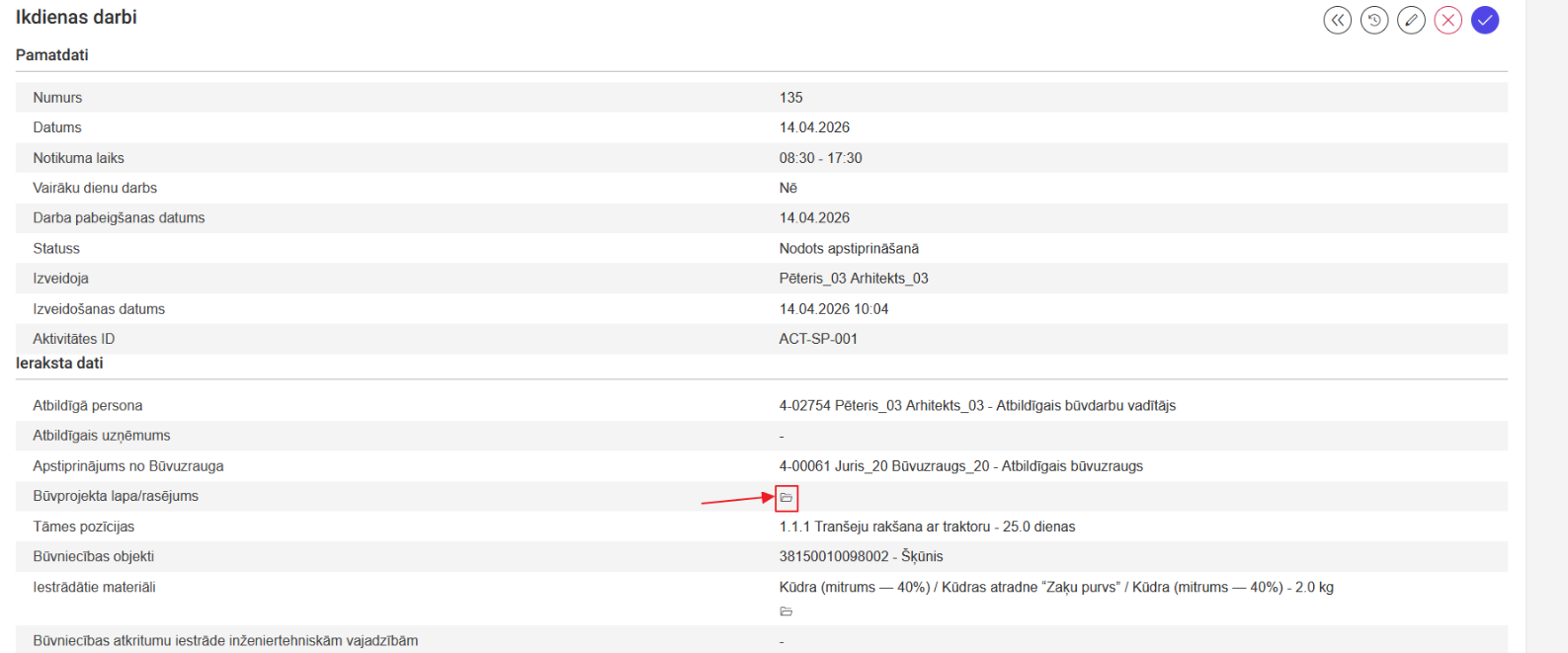Click the Pamatdati section title

(51, 55)
